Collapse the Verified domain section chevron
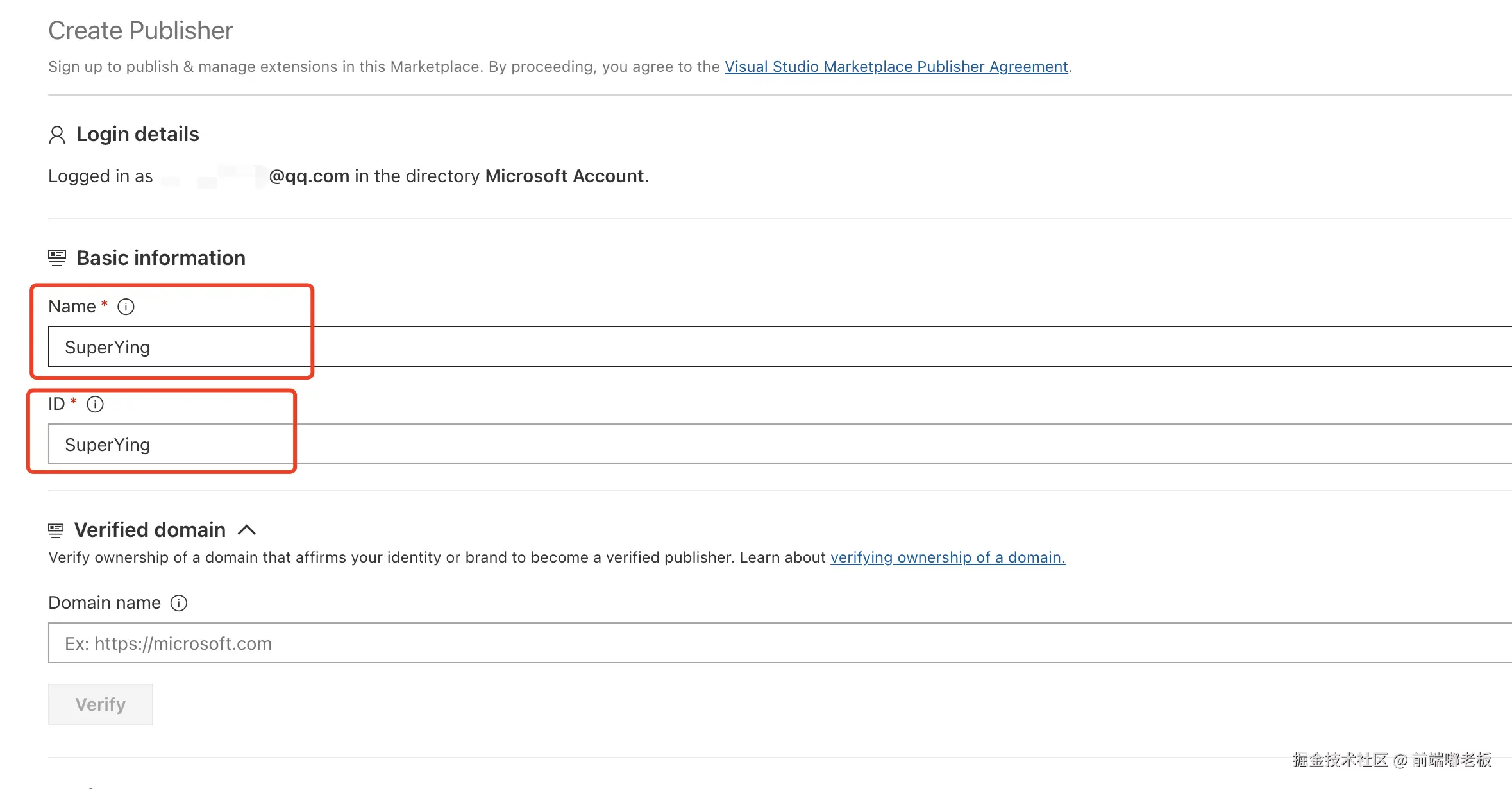The image size is (1512, 789). [247, 530]
